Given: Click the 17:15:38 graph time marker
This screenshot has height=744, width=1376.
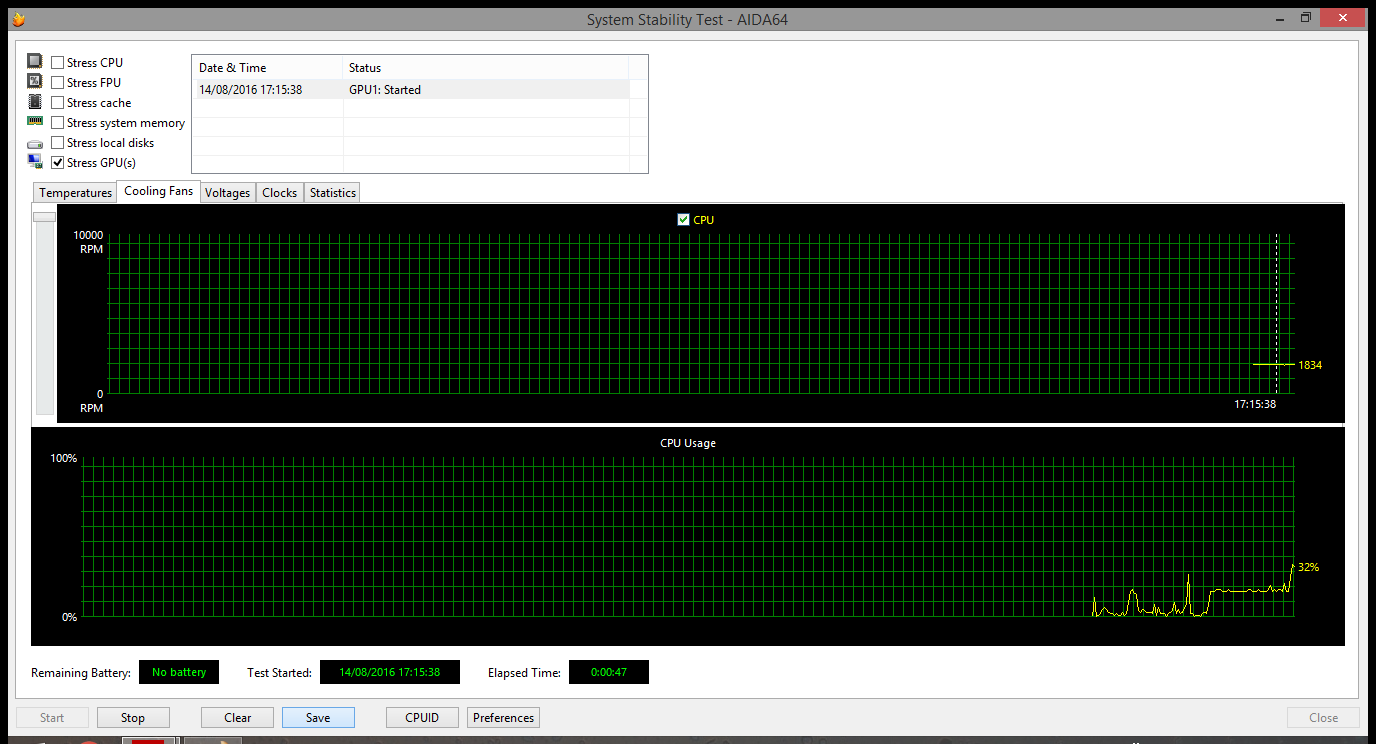Looking at the screenshot, I should [1255, 405].
